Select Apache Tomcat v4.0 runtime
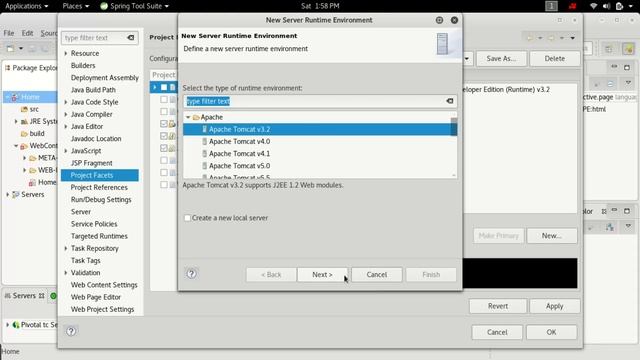640x360 pixels. click(239, 142)
